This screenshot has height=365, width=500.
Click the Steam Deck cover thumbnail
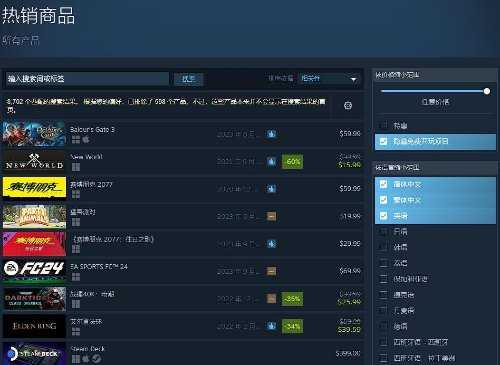[x=34, y=353]
